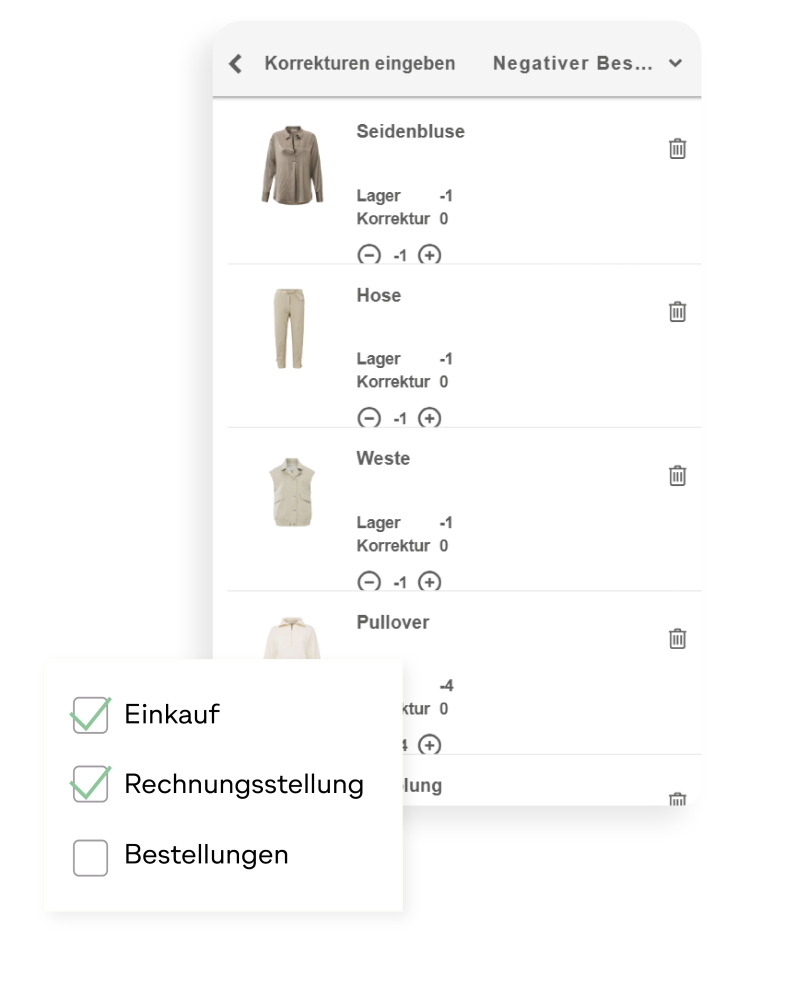The image size is (800, 1003).
Task: Expand the Negativer Bestand dropdown arrow
Action: 676,64
